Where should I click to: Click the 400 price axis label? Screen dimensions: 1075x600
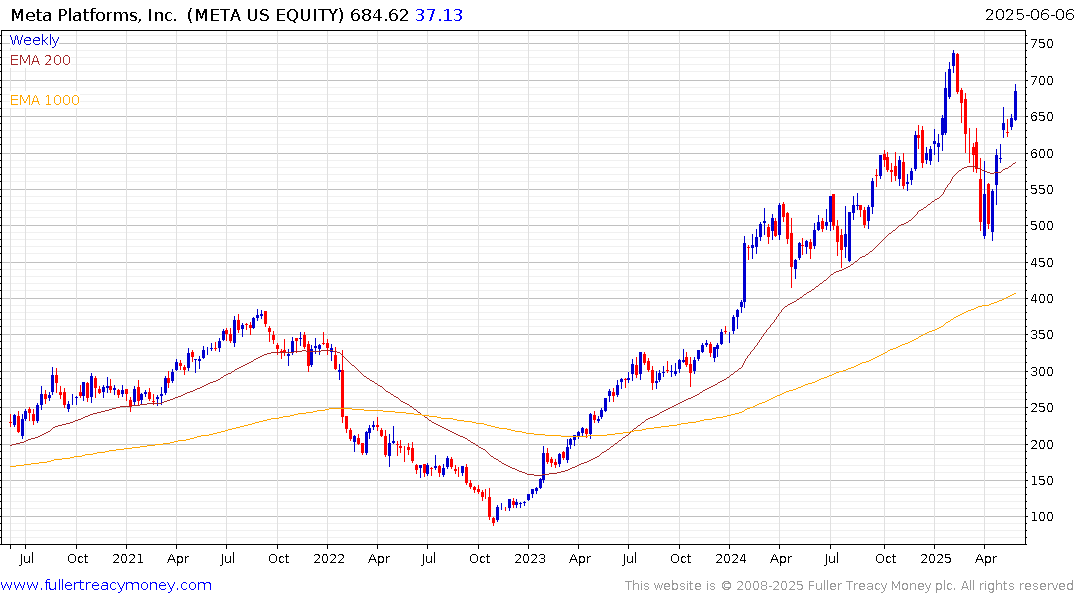[1041, 299]
